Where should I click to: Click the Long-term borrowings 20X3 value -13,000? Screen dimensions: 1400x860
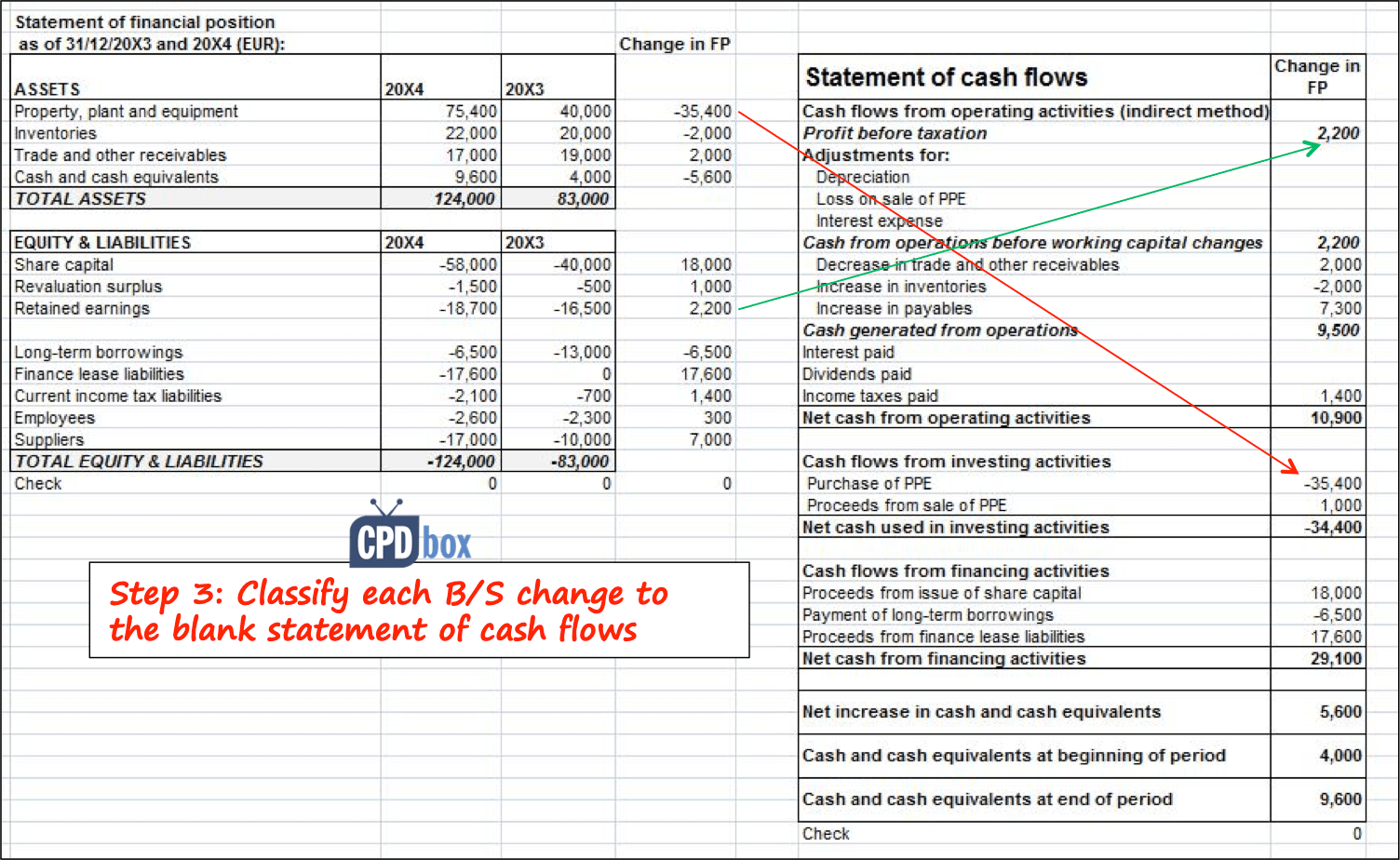[x=583, y=353]
